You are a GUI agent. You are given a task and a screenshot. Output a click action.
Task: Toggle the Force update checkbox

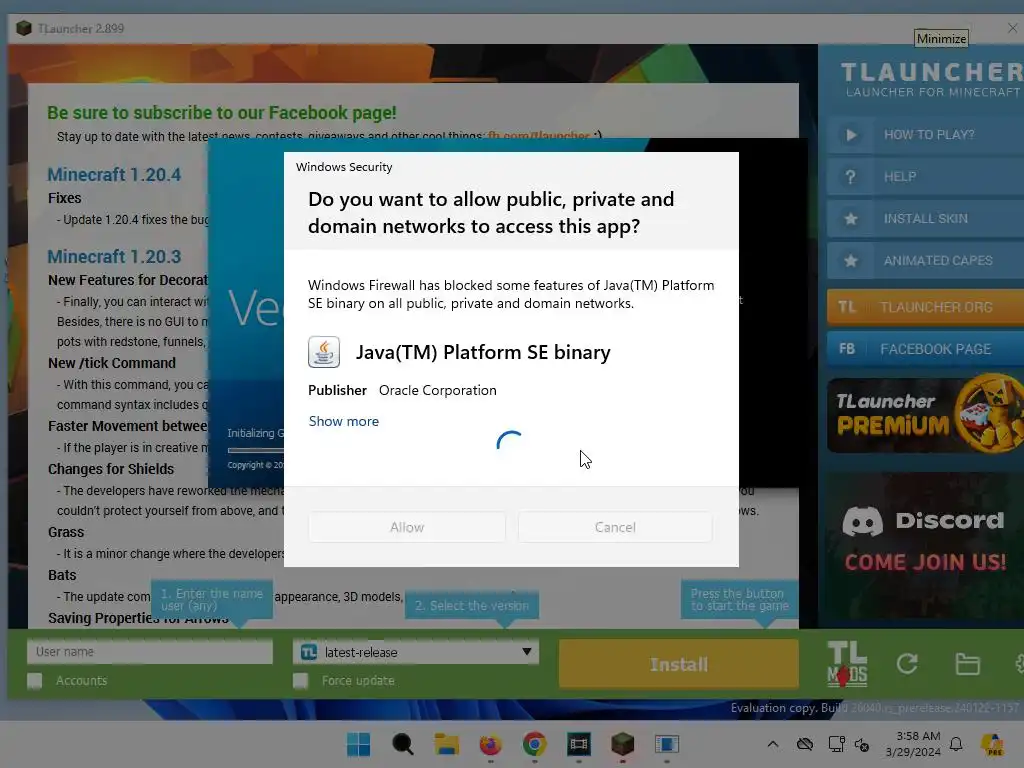coord(300,681)
